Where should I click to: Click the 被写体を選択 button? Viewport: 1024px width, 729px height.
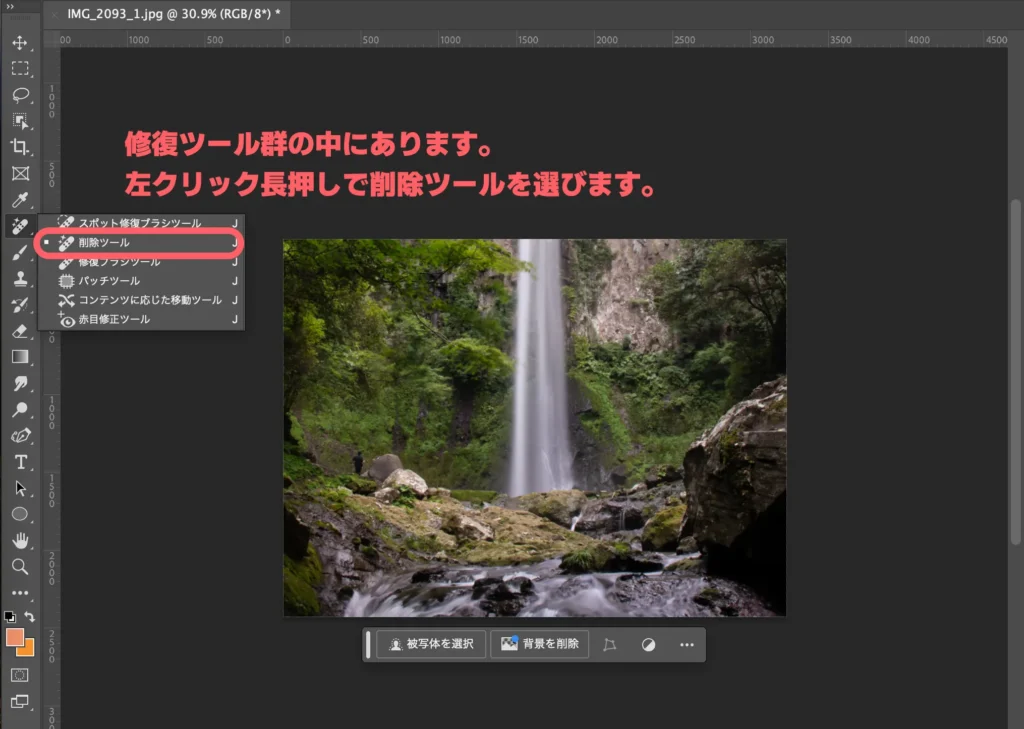point(431,644)
